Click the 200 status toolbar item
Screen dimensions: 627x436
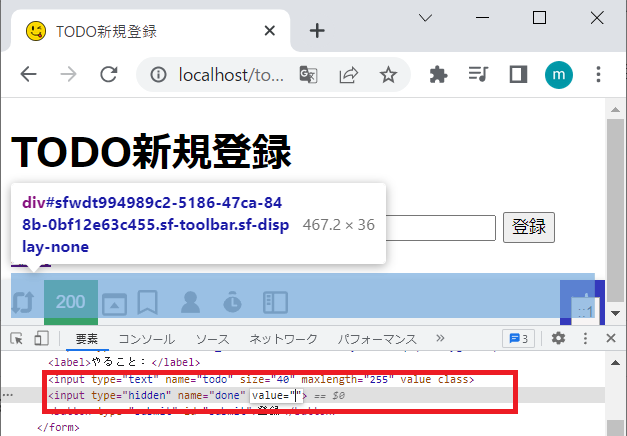pyautogui.click(x=70, y=301)
